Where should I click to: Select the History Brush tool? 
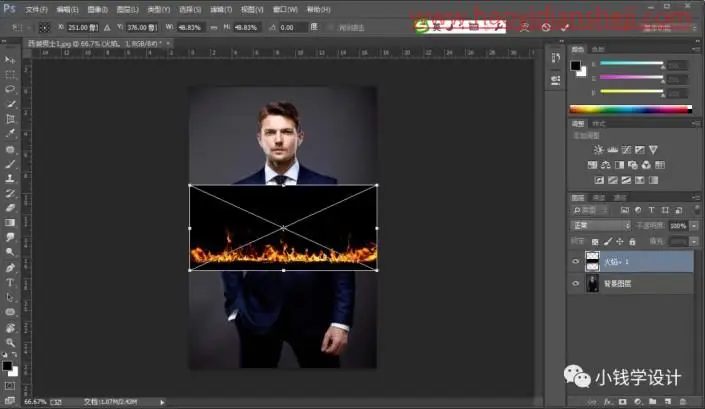(x=10, y=193)
